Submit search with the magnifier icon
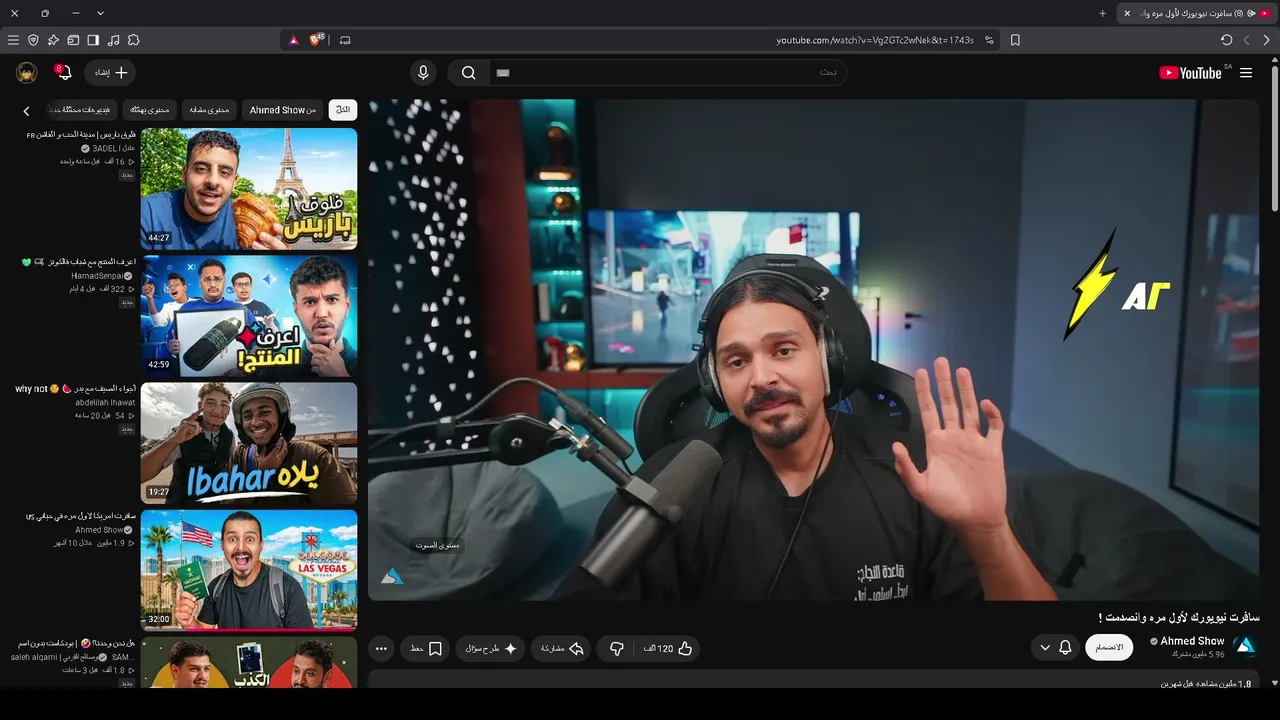This screenshot has height=720, width=1280. pyautogui.click(x=468, y=73)
